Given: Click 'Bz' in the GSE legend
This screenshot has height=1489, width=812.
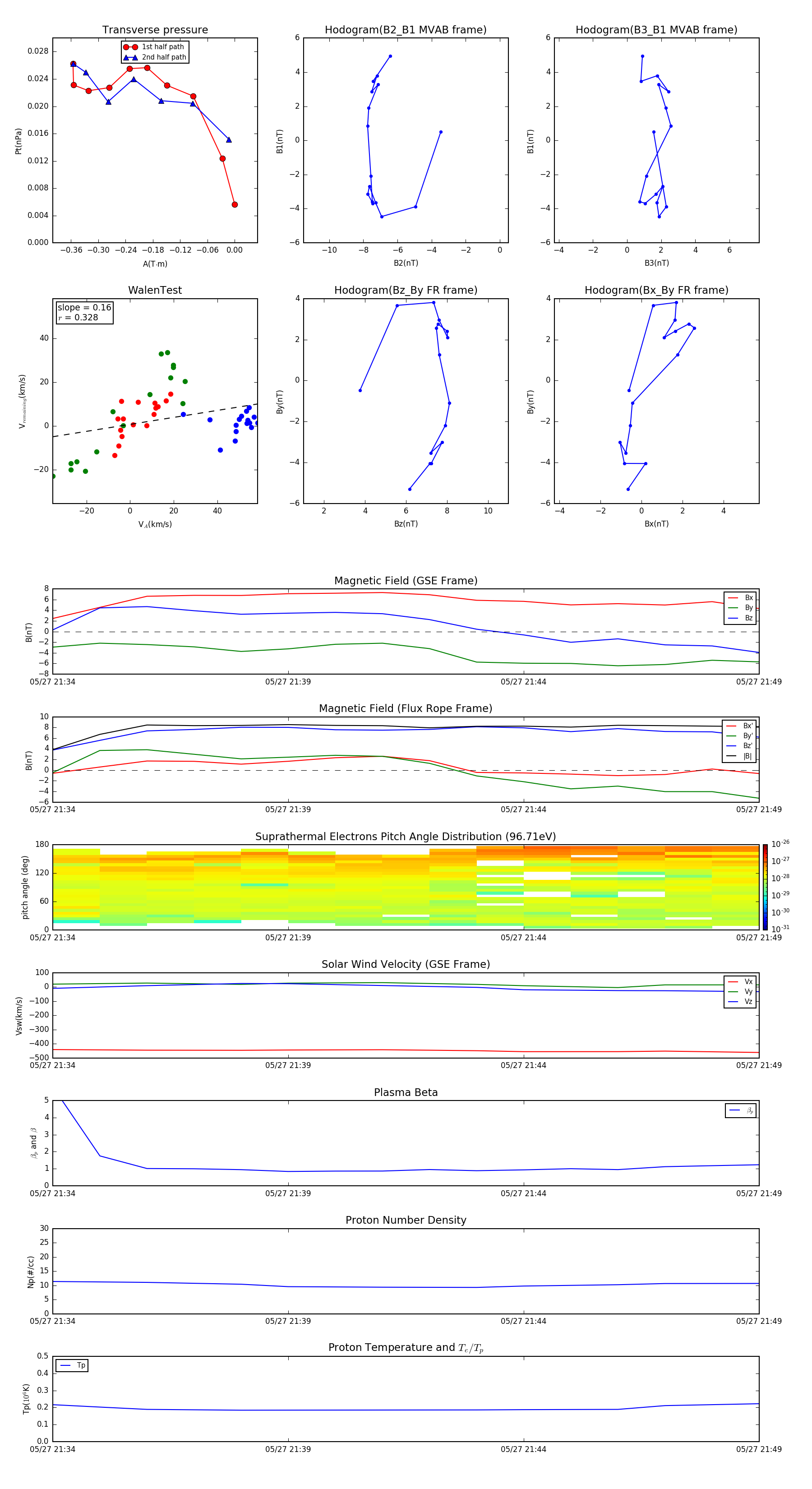Looking at the screenshot, I should (x=748, y=618).
